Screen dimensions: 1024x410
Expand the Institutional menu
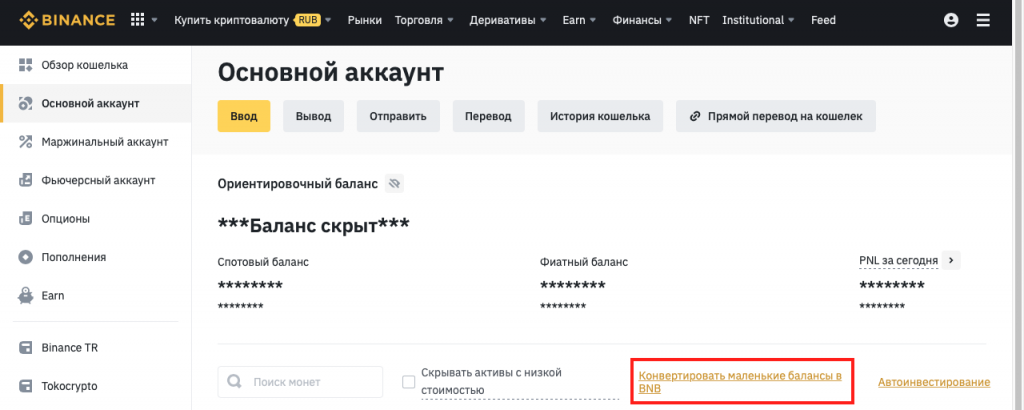[758, 20]
